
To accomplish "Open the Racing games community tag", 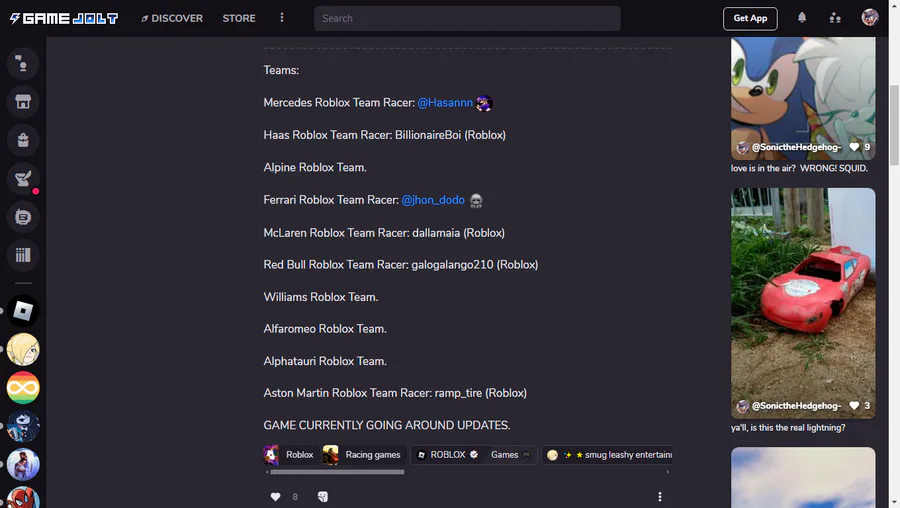I will (363, 455).
